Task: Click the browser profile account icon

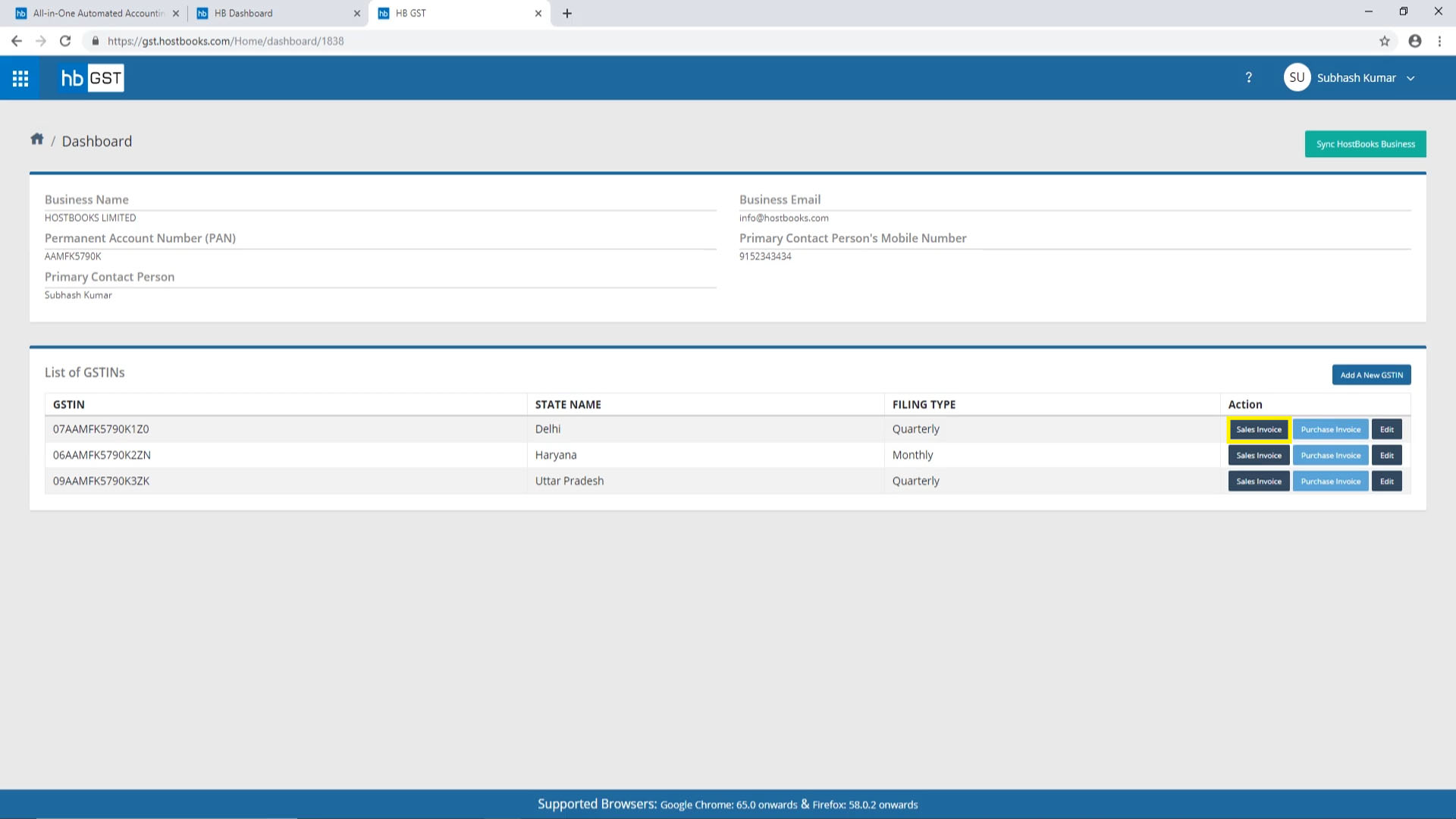Action: [1414, 41]
